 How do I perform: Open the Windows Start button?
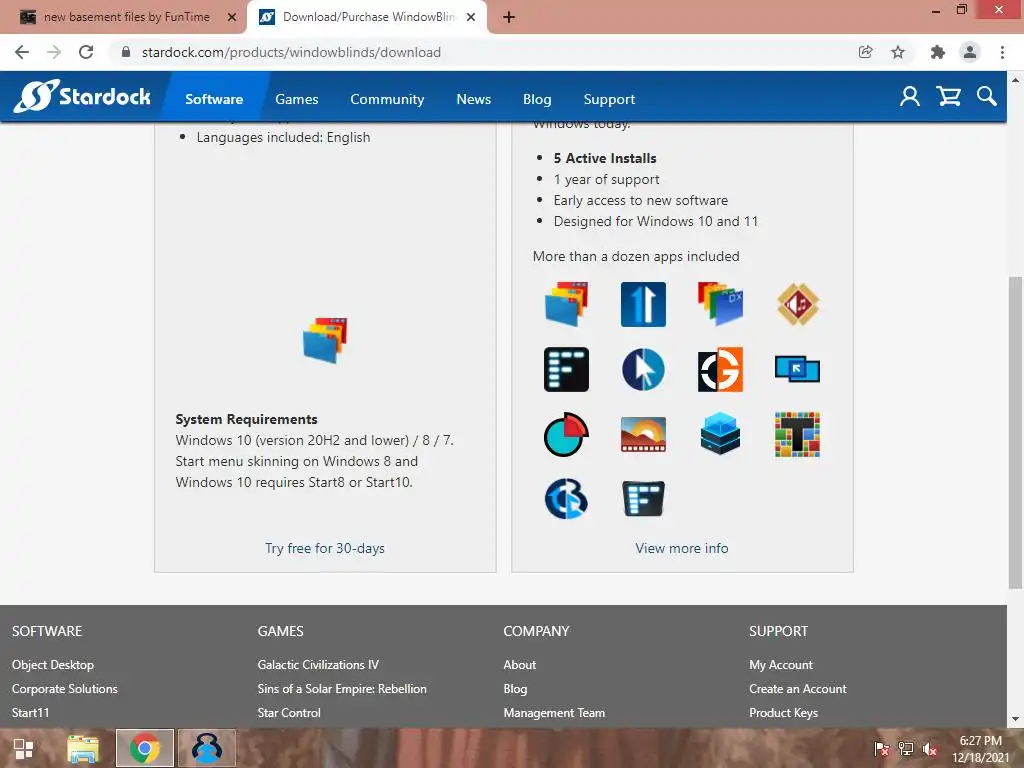(x=24, y=748)
